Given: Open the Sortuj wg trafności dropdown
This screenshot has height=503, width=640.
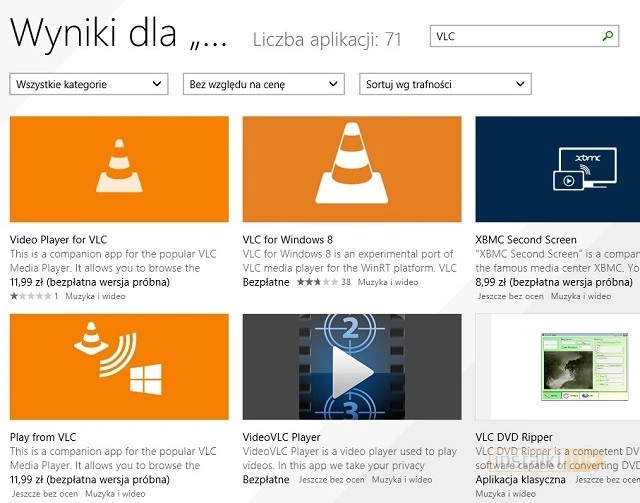Looking at the screenshot, I should (x=445, y=84).
